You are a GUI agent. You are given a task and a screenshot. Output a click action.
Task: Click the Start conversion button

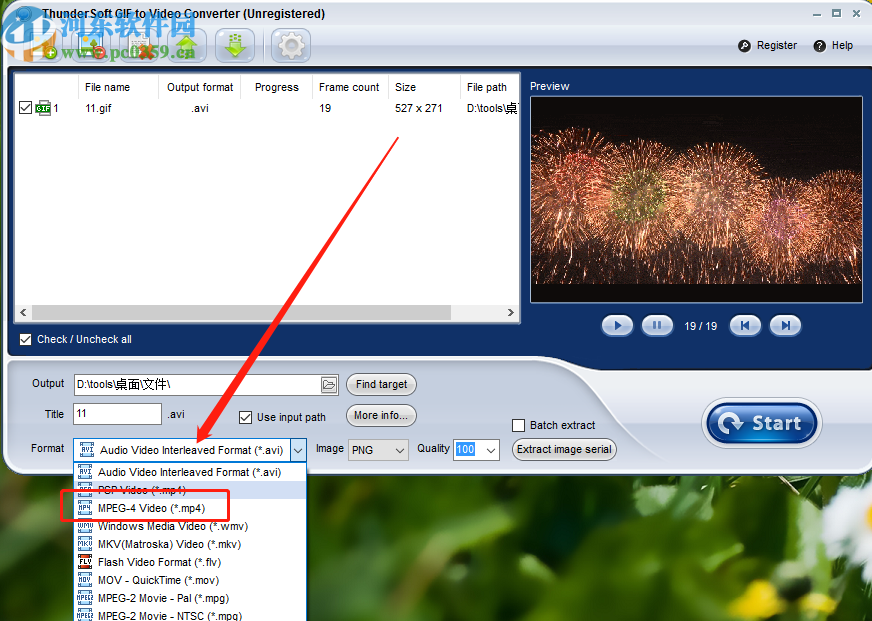click(x=761, y=423)
